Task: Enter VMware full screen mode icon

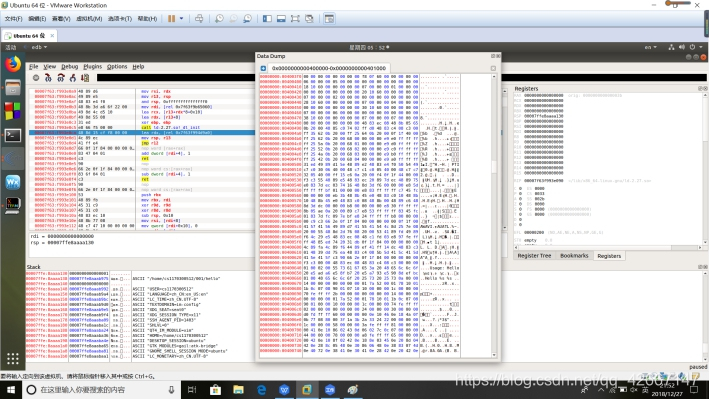Action: point(295,19)
